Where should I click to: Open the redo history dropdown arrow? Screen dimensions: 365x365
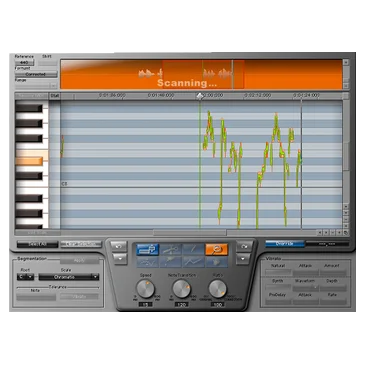click(x=243, y=258)
